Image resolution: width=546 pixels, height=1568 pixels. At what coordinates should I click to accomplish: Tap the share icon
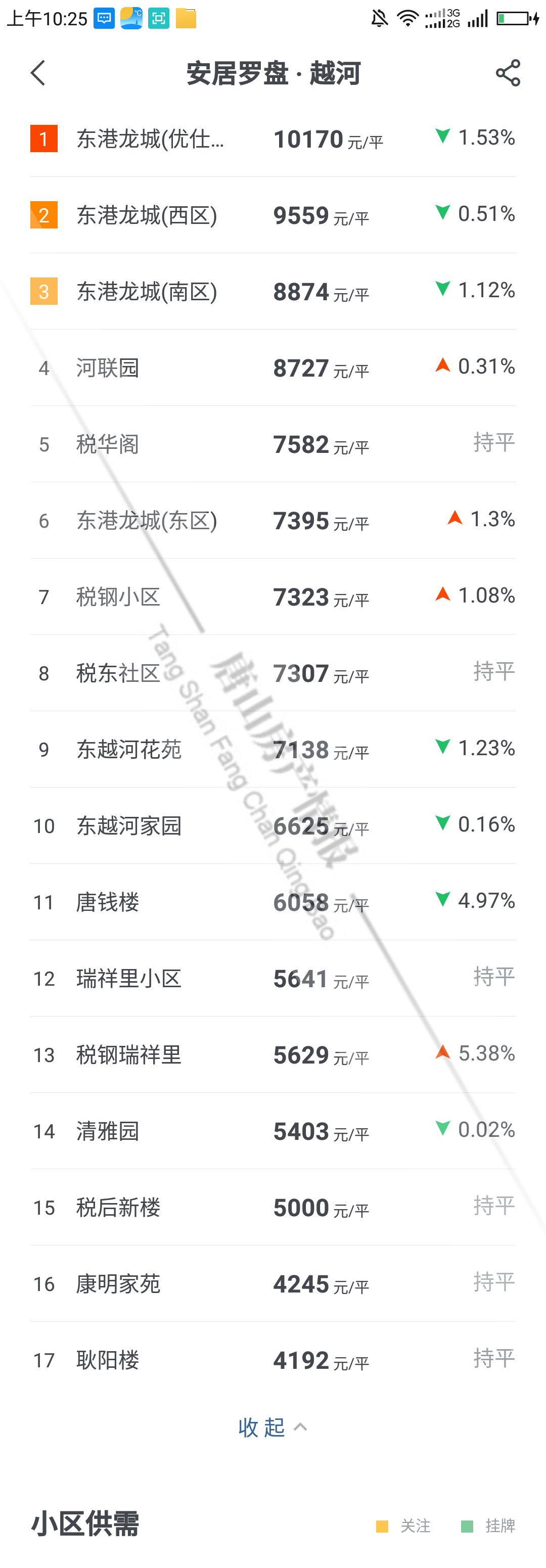[508, 73]
